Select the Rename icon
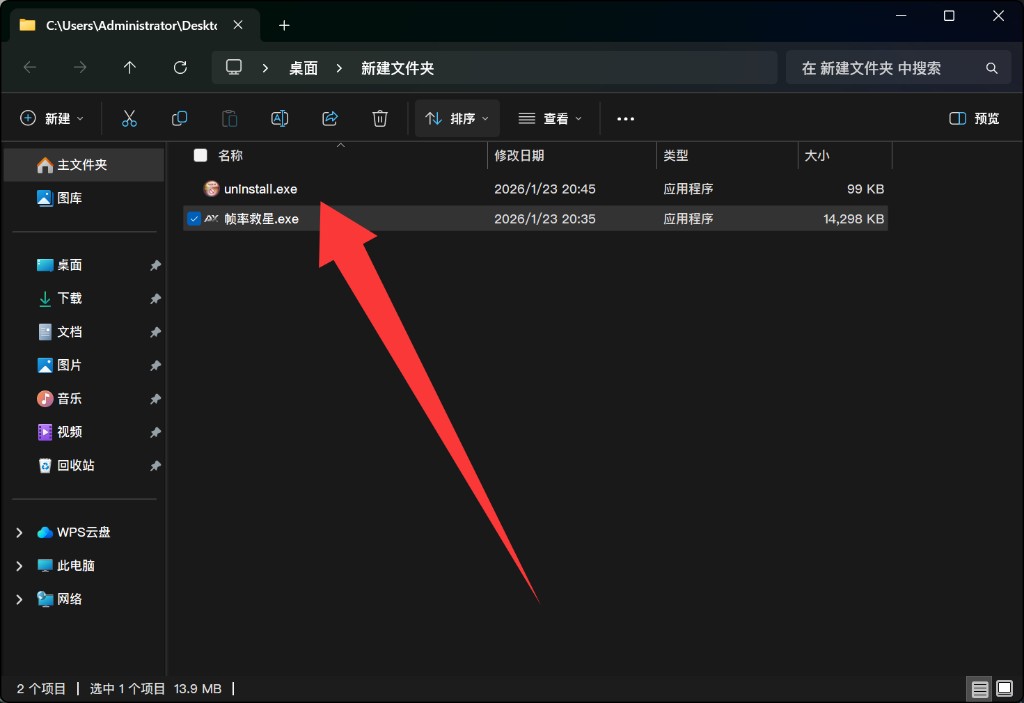 click(279, 118)
